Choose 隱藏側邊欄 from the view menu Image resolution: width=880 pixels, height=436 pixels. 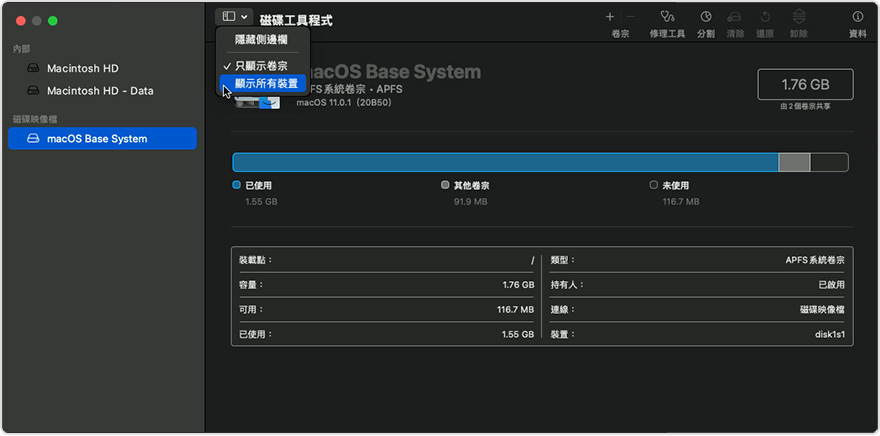tap(262, 40)
